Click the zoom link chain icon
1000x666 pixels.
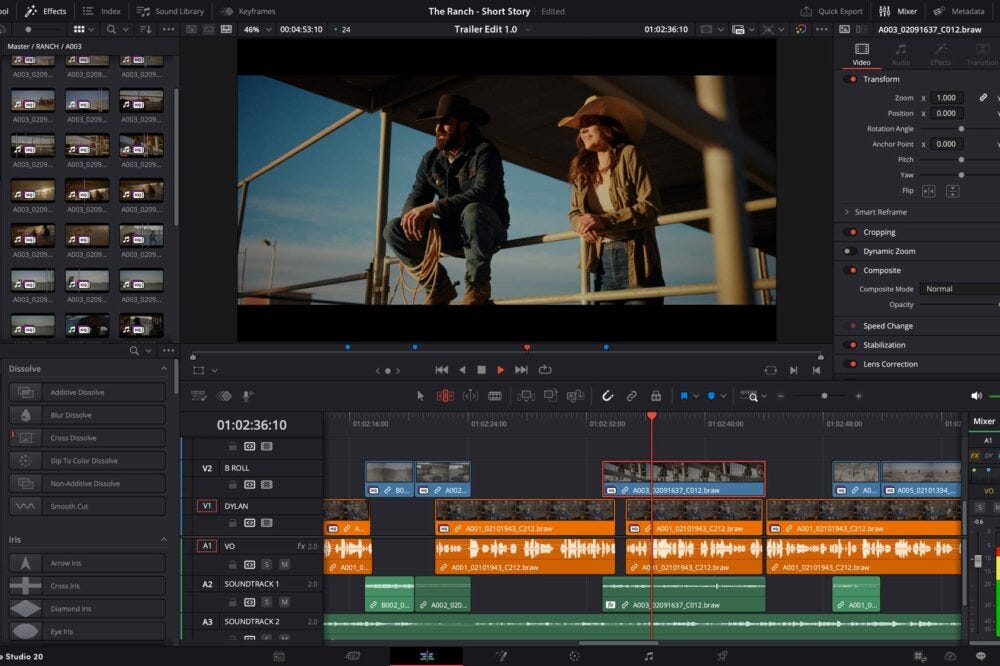coord(983,98)
